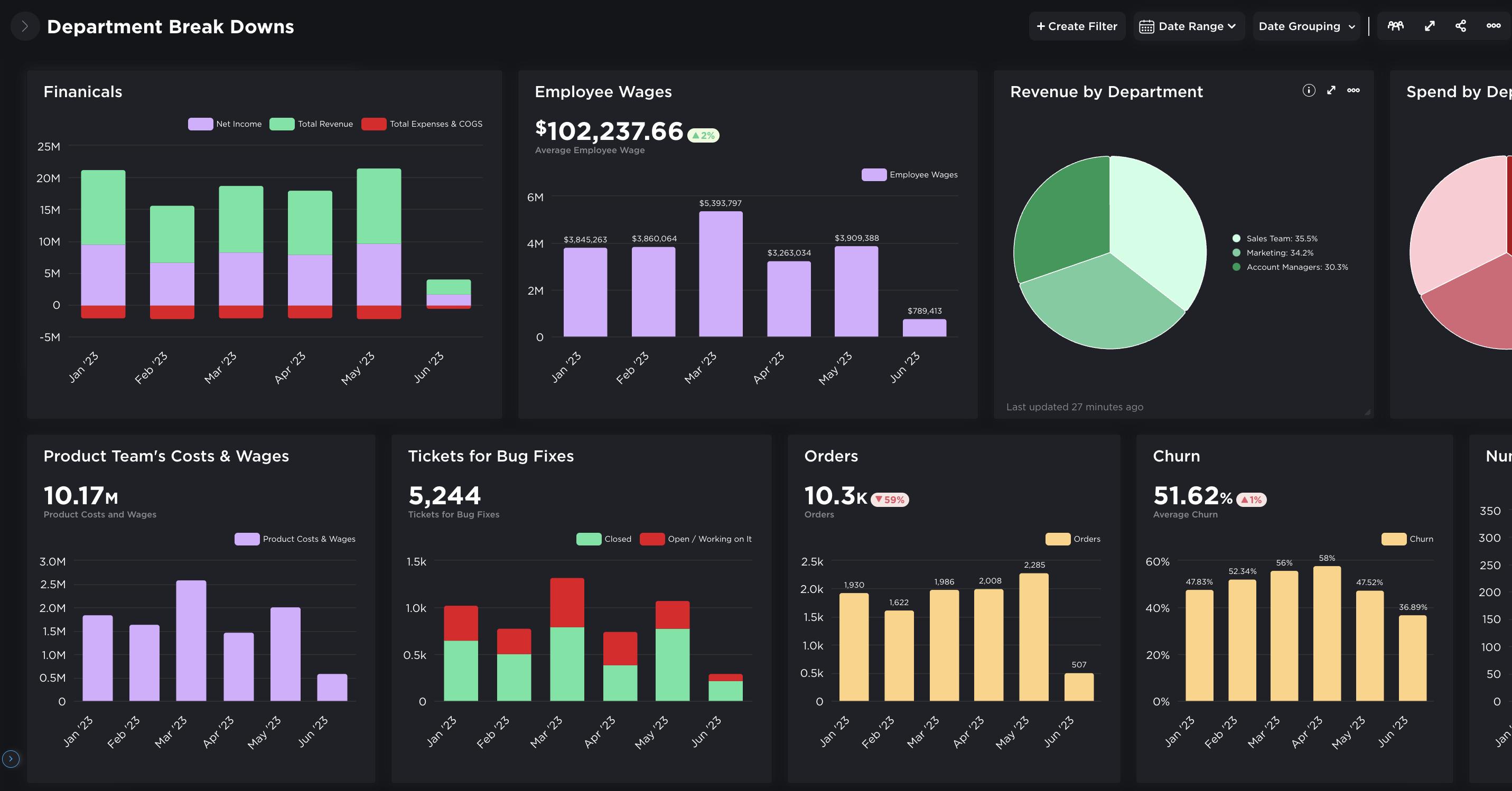Image resolution: width=1512 pixels, height=791 pixels.
Task: Click the Department Break Downs title
Action: 170,26
